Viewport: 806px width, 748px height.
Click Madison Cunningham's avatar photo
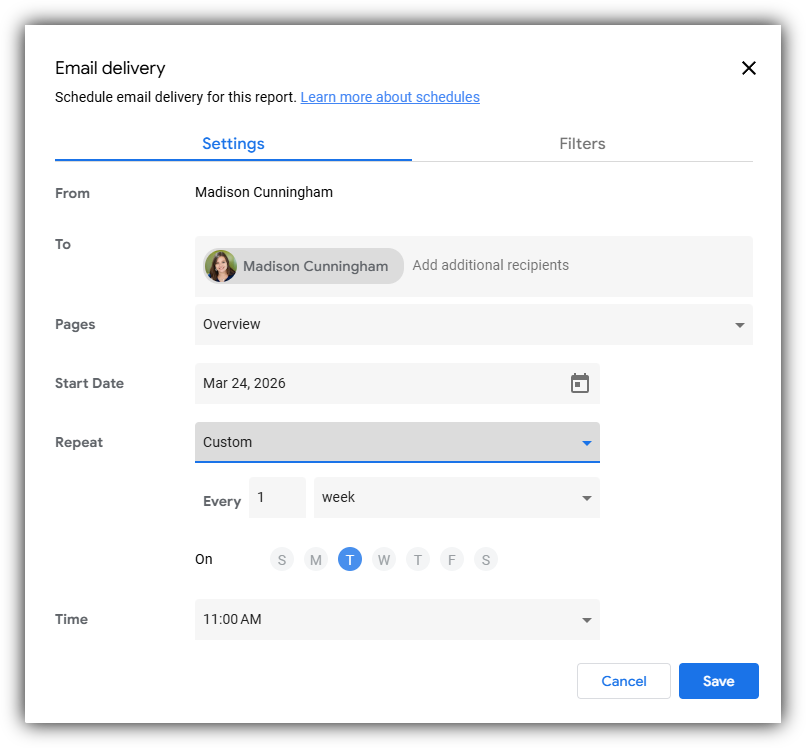221,266
